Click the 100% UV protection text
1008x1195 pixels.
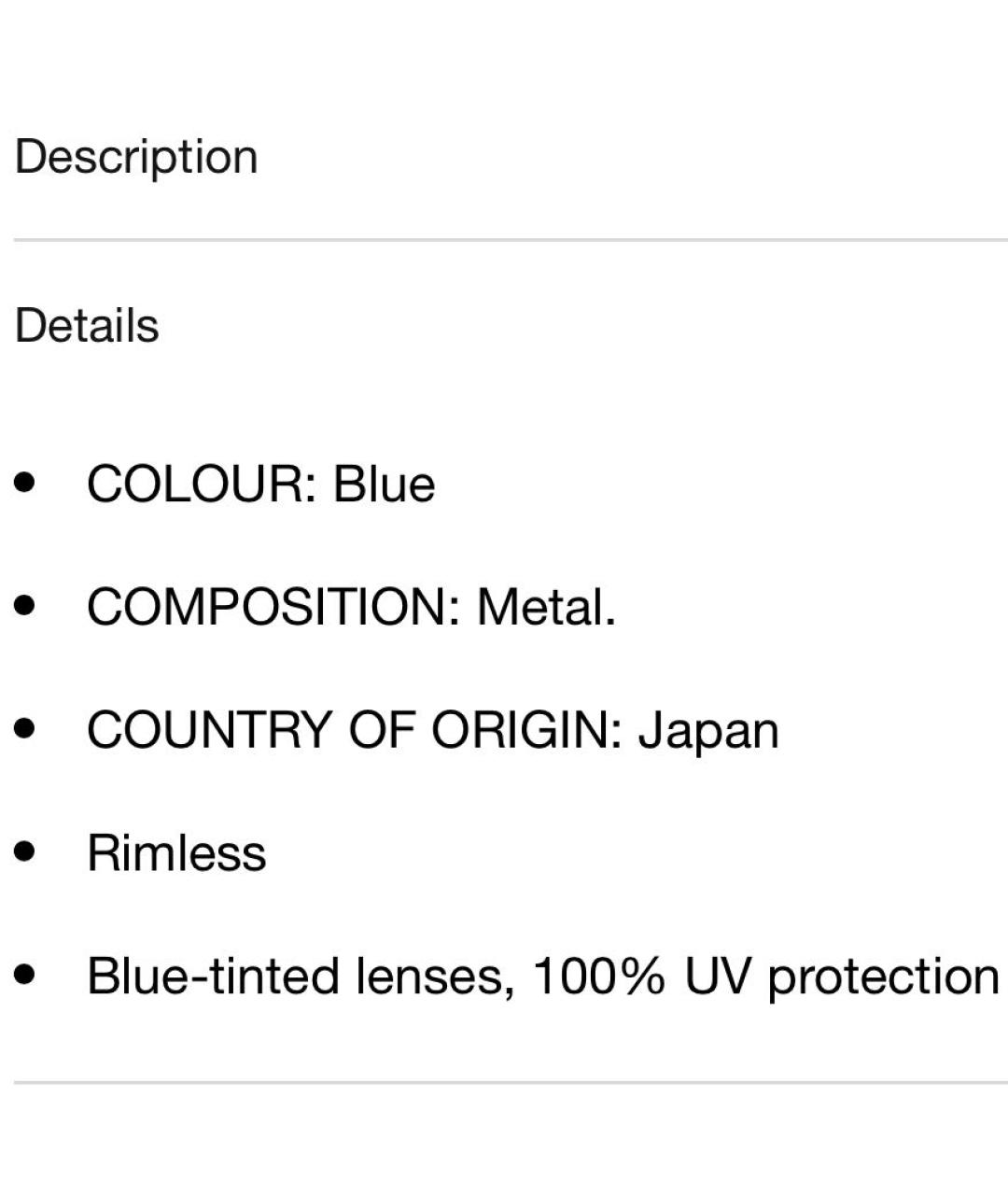tap(766, 977)
